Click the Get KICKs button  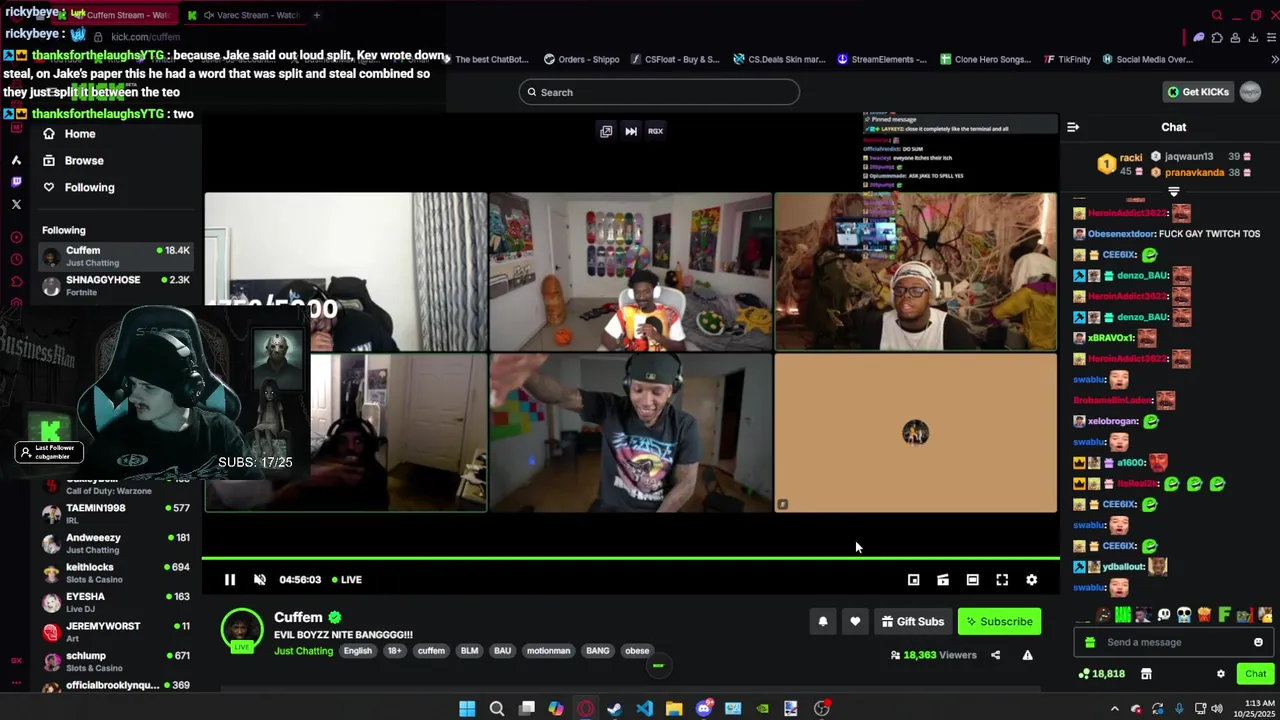[1198, 92]
